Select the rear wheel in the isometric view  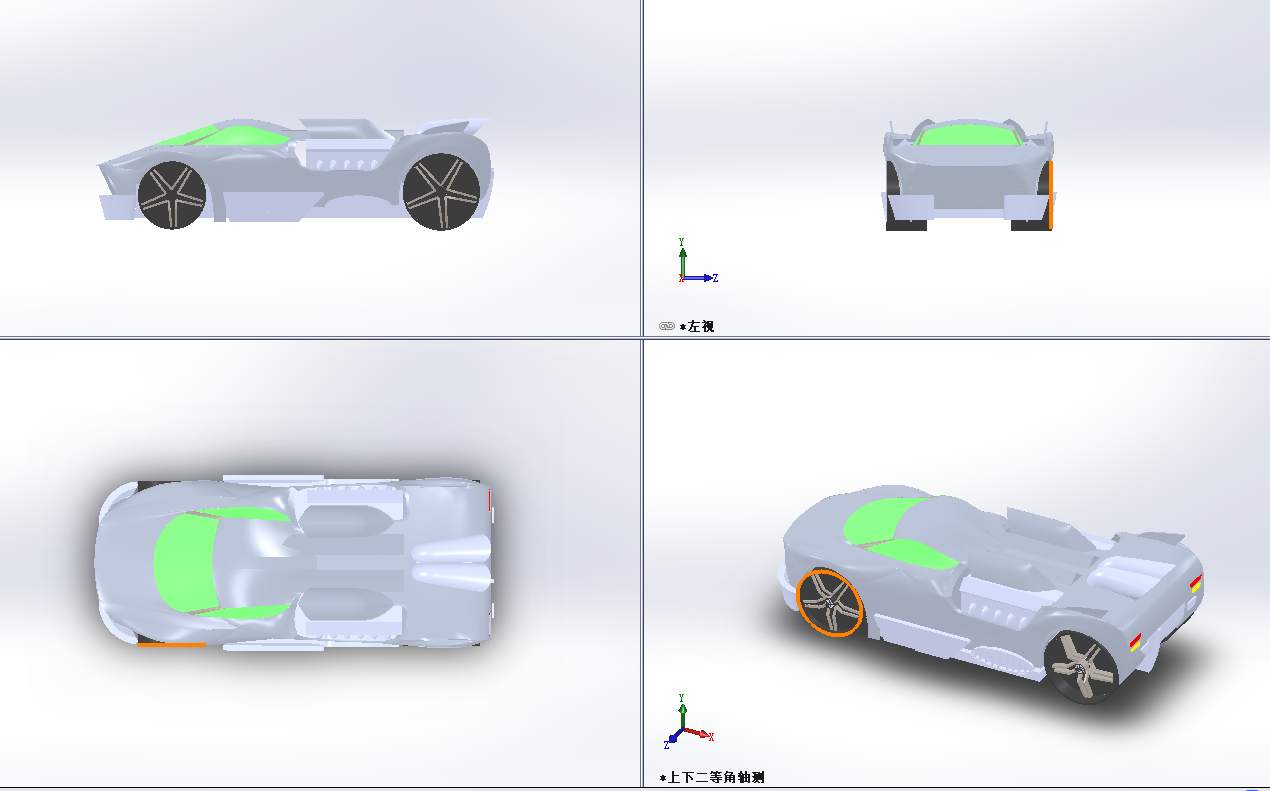[1081, 668]
